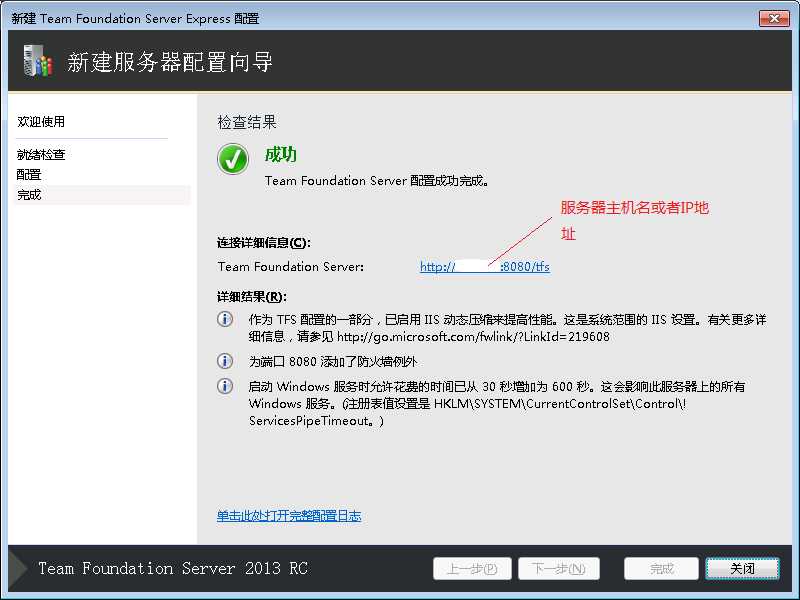Click the 检查结果 heading

pyautogui.click(x=247, y=122)
